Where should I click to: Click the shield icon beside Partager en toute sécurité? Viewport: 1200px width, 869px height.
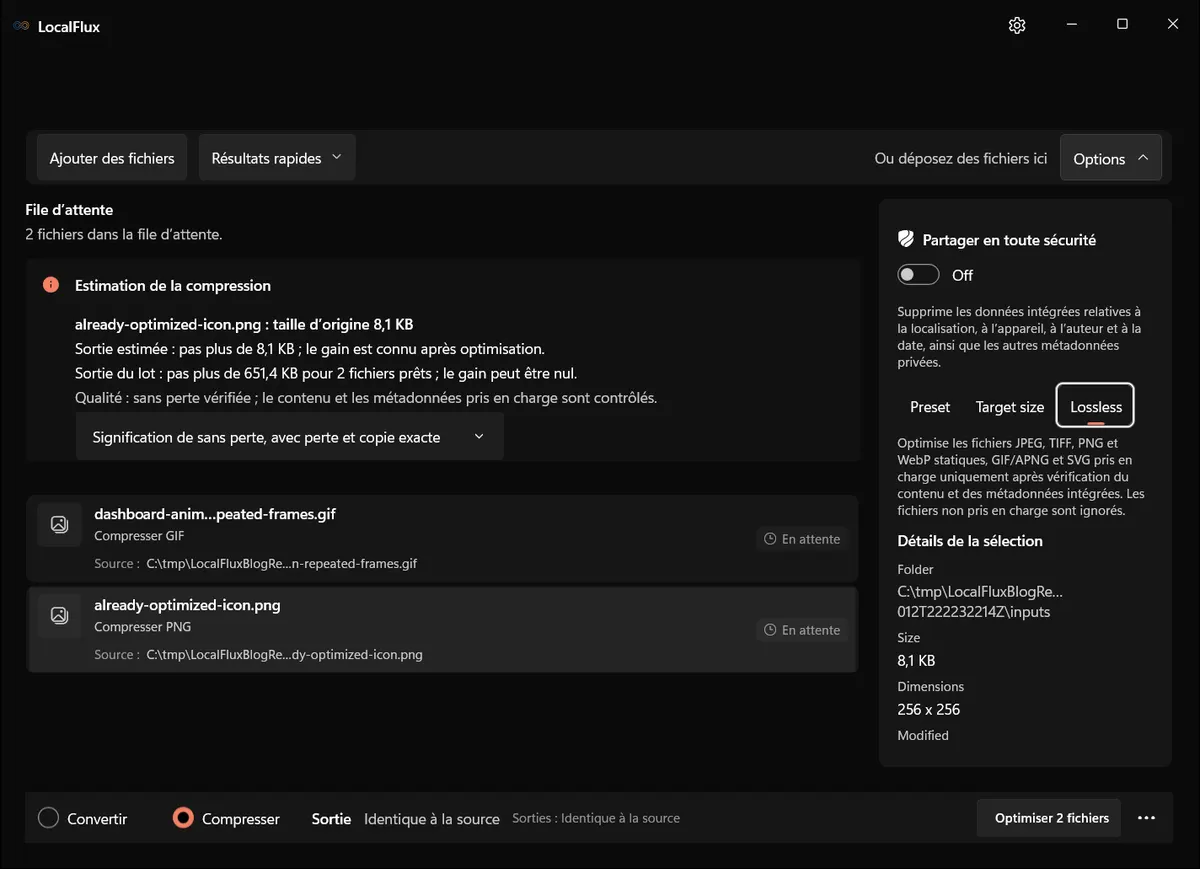click(906, 239)
